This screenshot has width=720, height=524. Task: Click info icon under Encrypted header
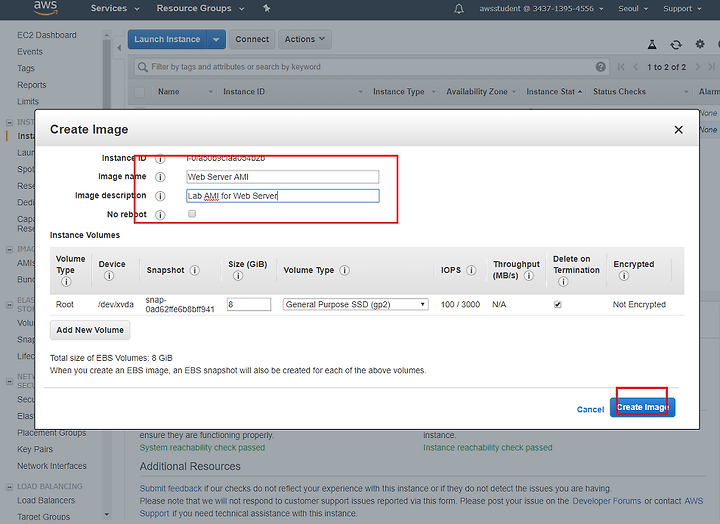(624, 276)
